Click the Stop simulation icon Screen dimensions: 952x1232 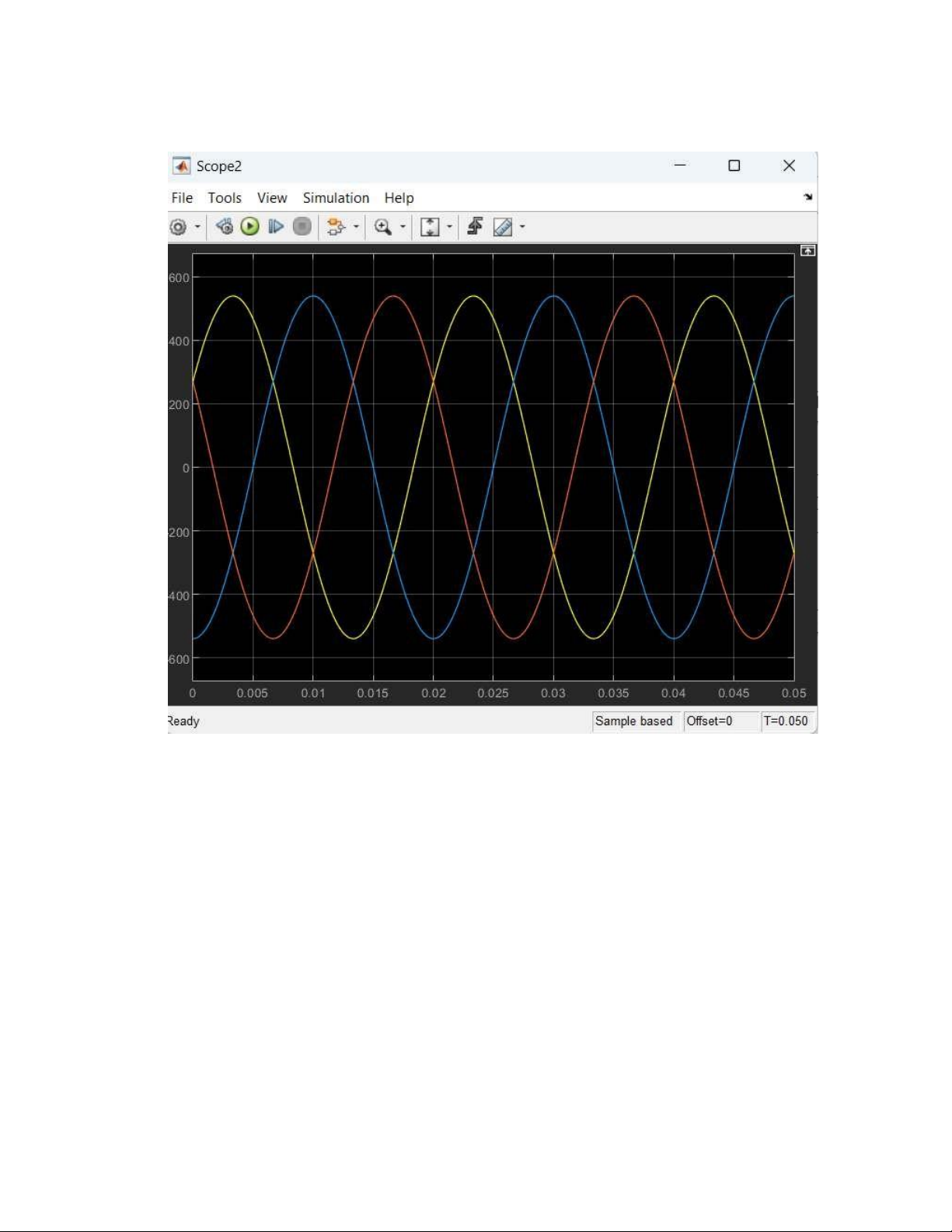coord(302,227)
